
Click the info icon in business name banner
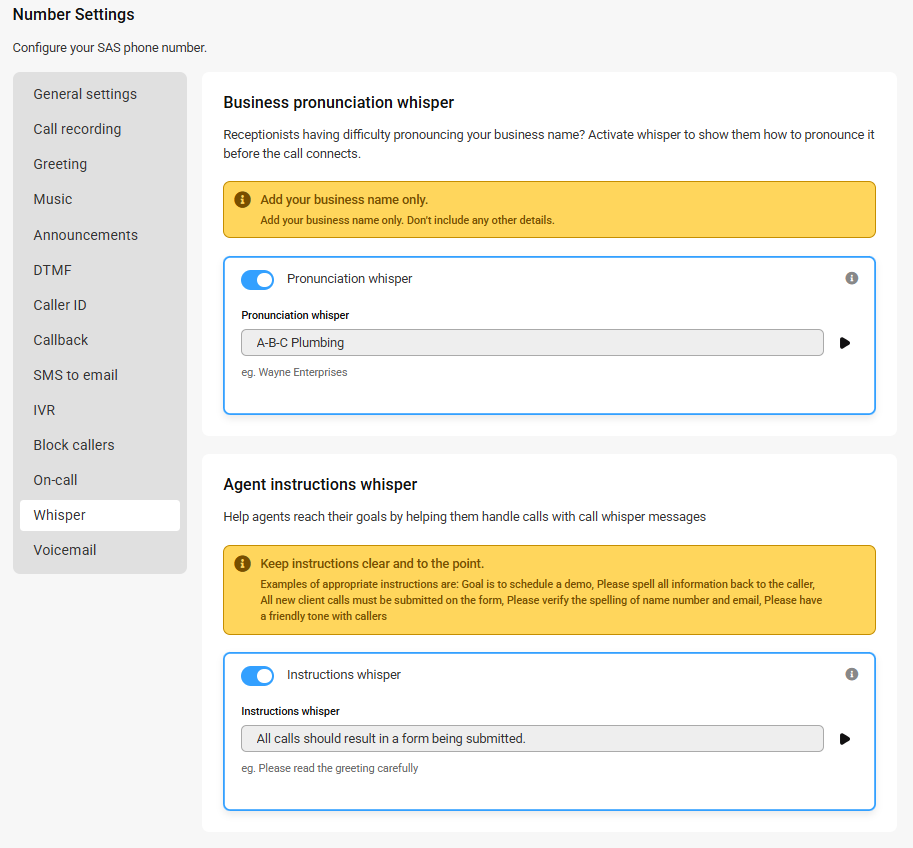[x=242, y=200]
